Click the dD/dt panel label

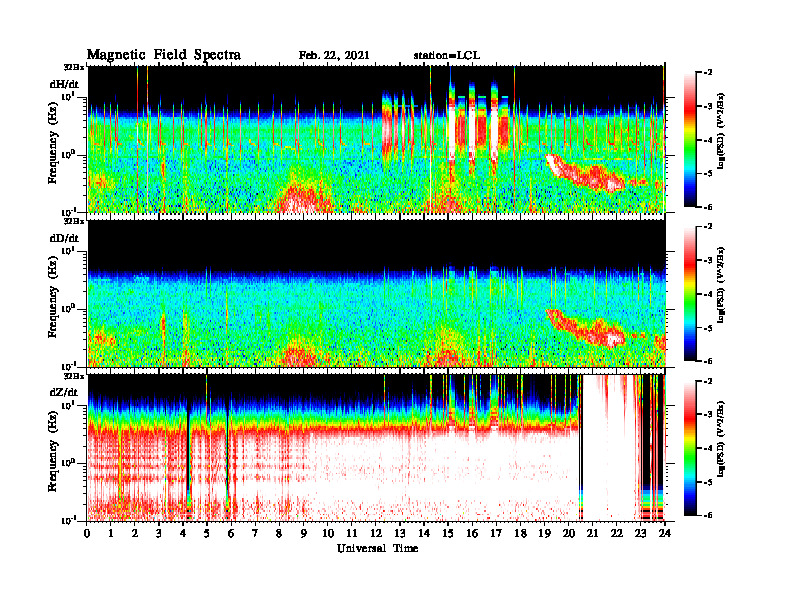(64, 238)
